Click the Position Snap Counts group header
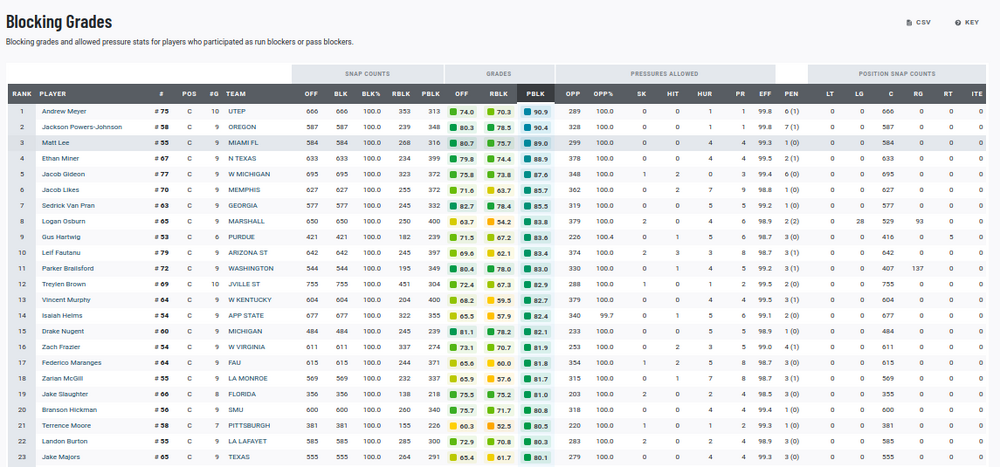 (x=897, y=74)
